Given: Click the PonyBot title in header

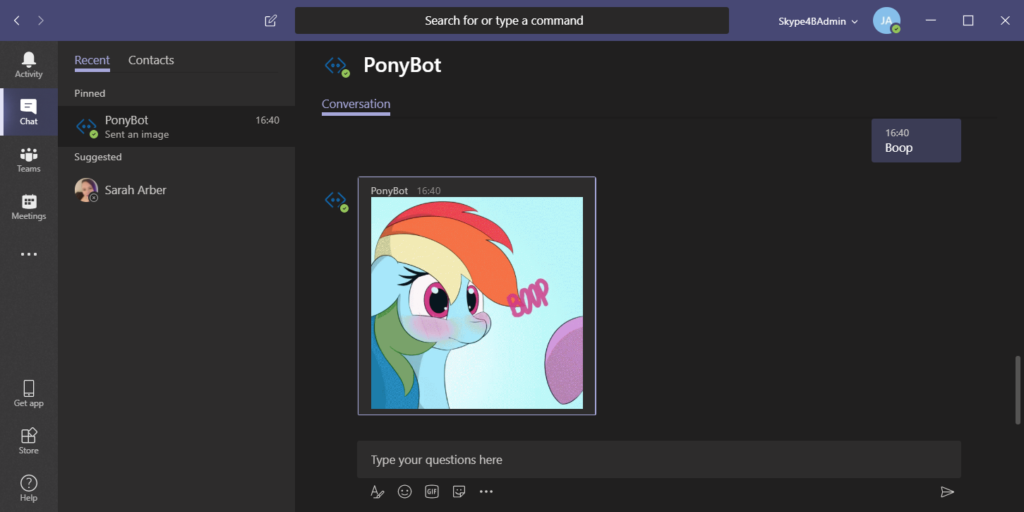Looking at the screenshot, I should tap(402, 65).
